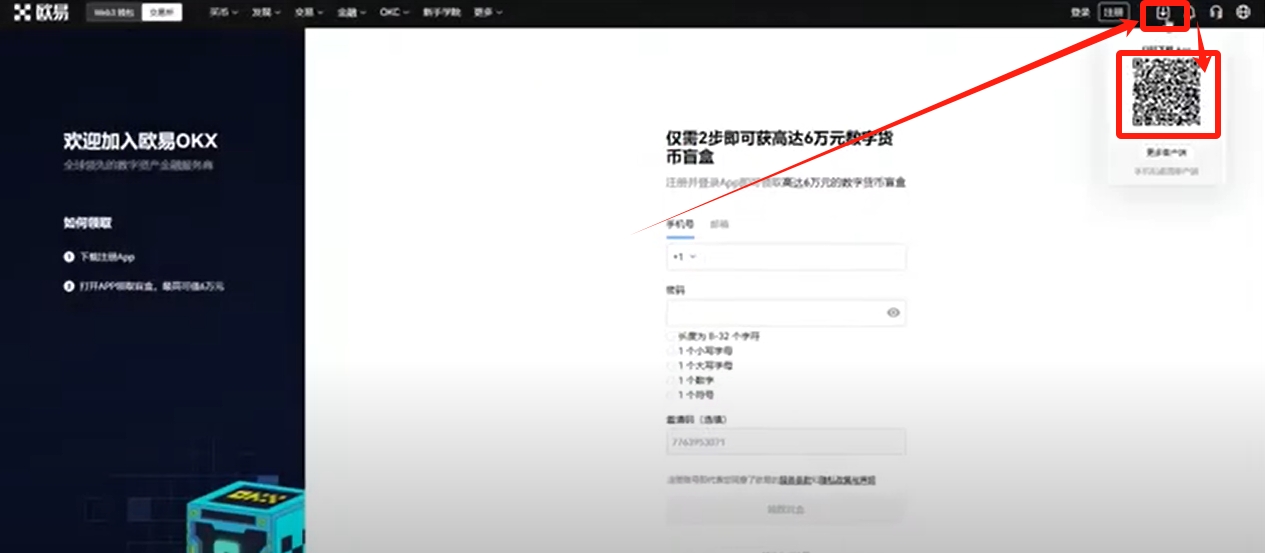Switch to the 交易所 toggle
The image size is (1265, 553).
160,12
